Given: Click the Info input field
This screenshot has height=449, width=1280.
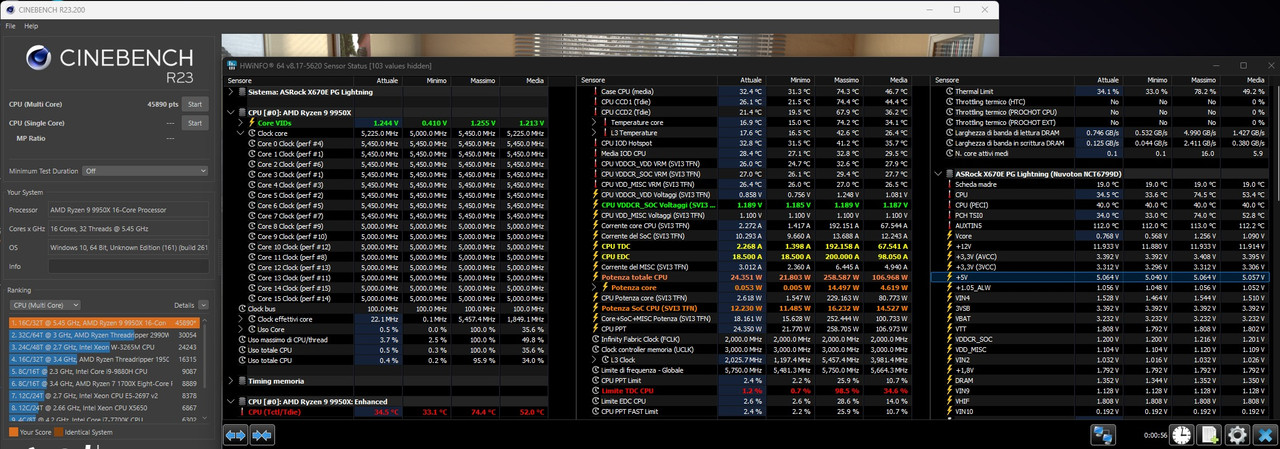Looking at the screenshot, I should pos(130,266).
